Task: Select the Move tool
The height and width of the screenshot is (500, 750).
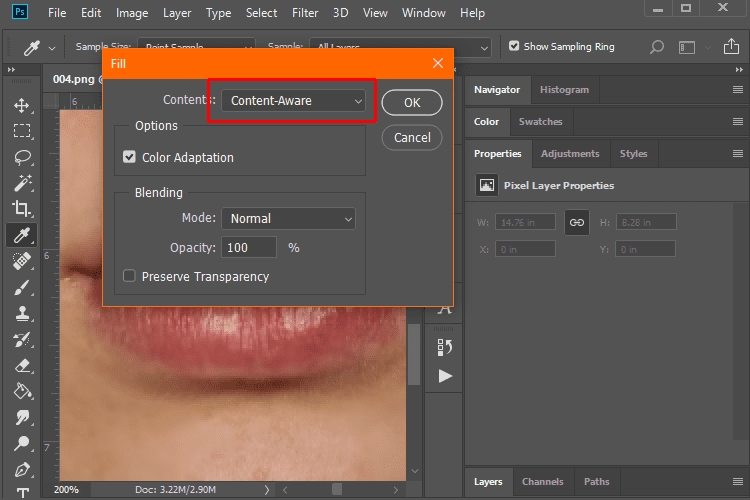Action: point(21,105)
